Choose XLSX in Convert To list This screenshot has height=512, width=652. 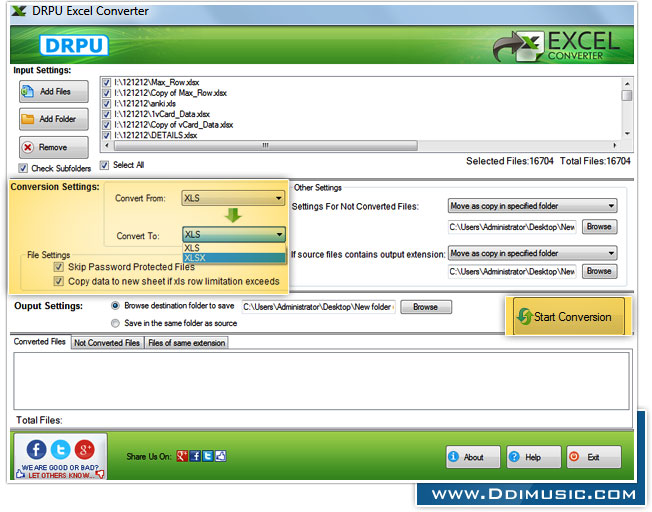click(x=234, y=258)
